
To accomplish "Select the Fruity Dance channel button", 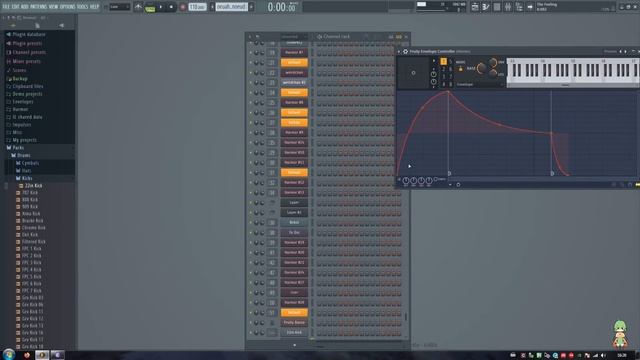I will coord(294,323).
